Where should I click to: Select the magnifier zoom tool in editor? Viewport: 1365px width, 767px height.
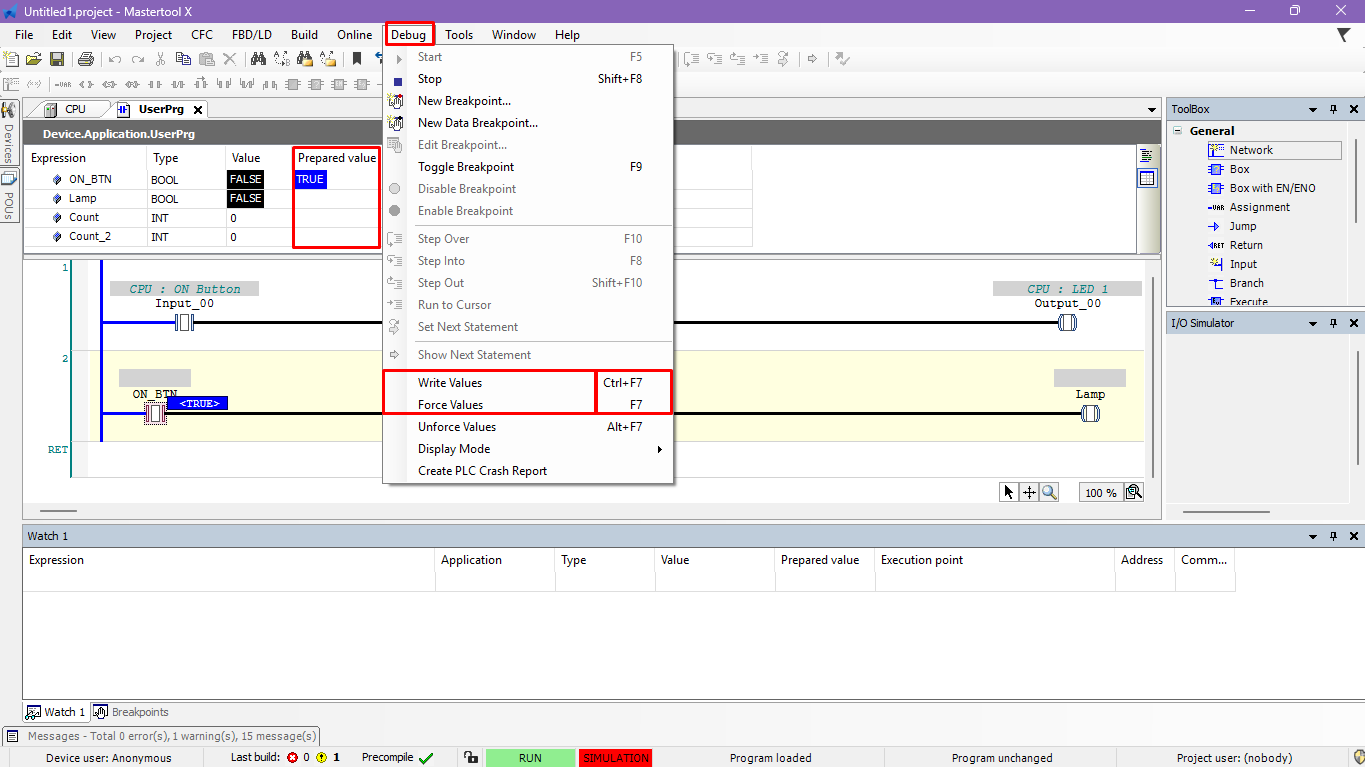(1048, 492)
